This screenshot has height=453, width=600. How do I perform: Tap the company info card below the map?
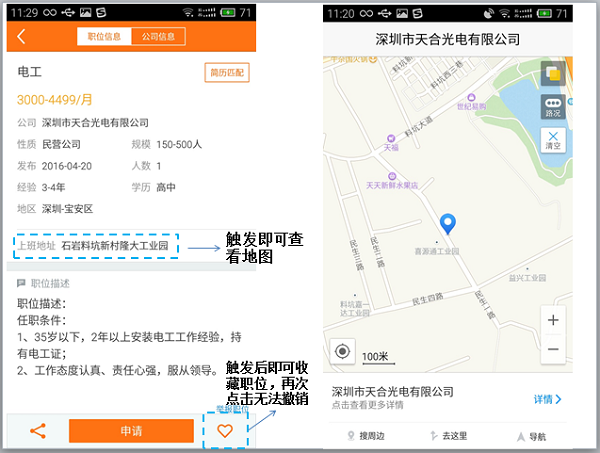pos(448,397)
